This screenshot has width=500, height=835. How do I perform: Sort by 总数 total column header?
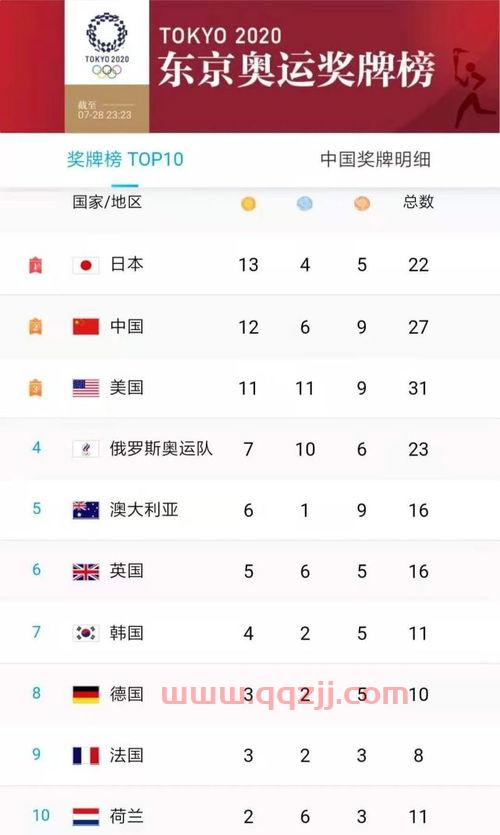419,202
